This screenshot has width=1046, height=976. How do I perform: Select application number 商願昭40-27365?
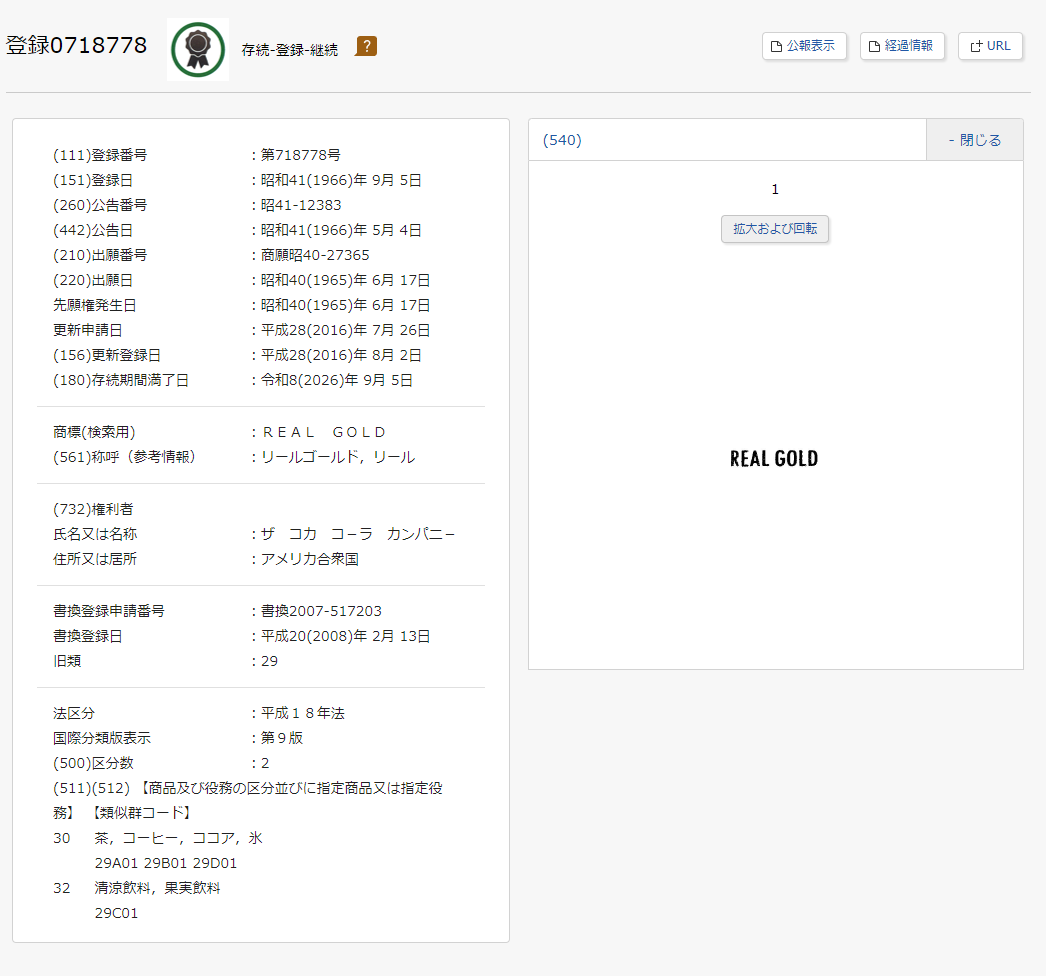point(315,255)
